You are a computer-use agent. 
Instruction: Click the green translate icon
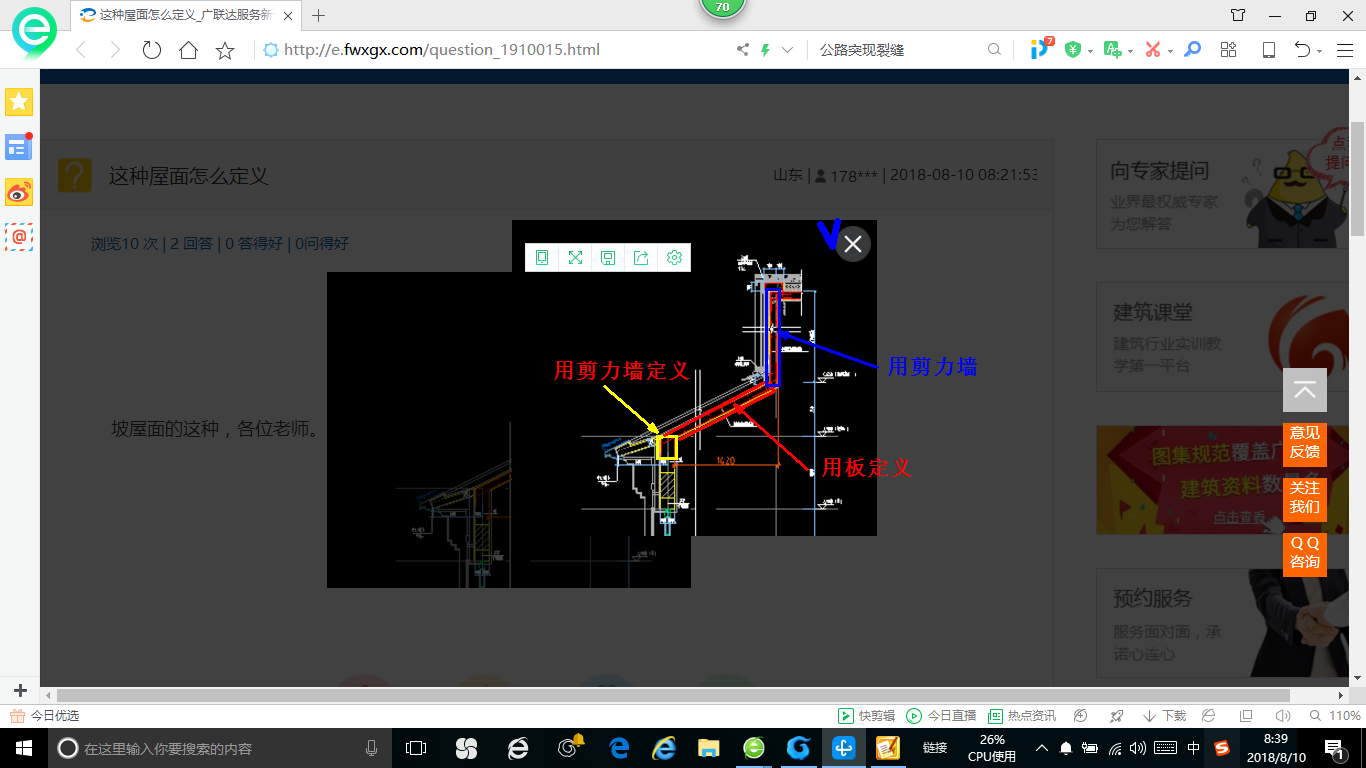coord(1112,50)
